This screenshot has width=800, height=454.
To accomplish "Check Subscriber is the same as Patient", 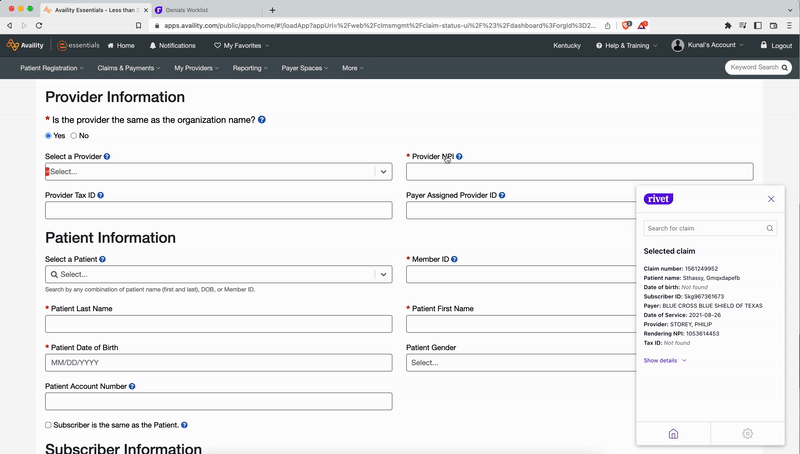I will click(x=48, y=425).
